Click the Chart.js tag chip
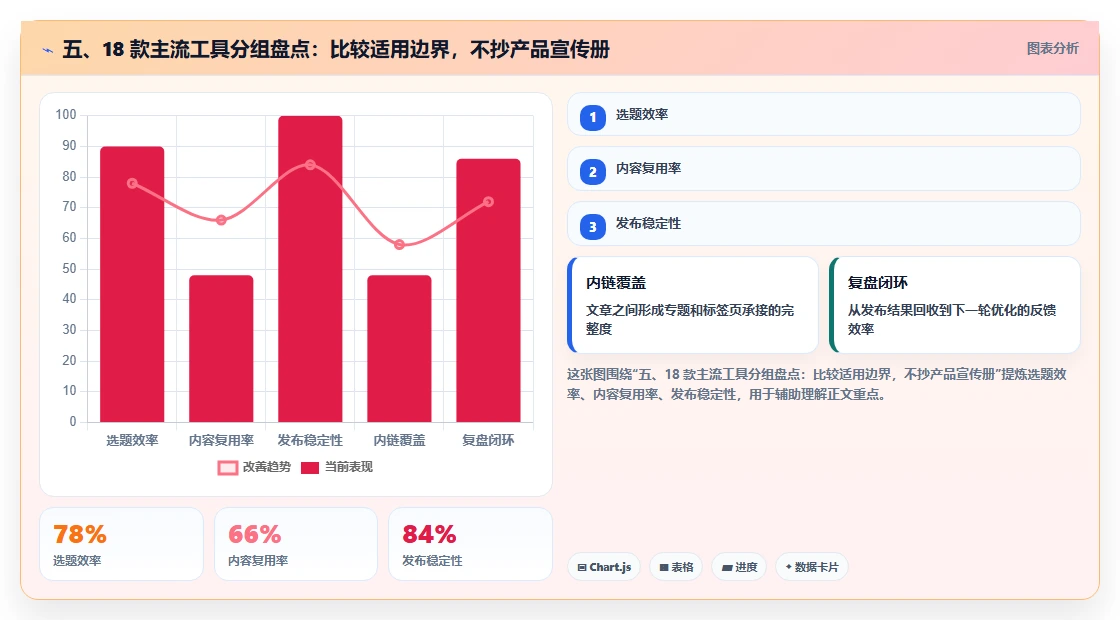 tap(604, 567)
